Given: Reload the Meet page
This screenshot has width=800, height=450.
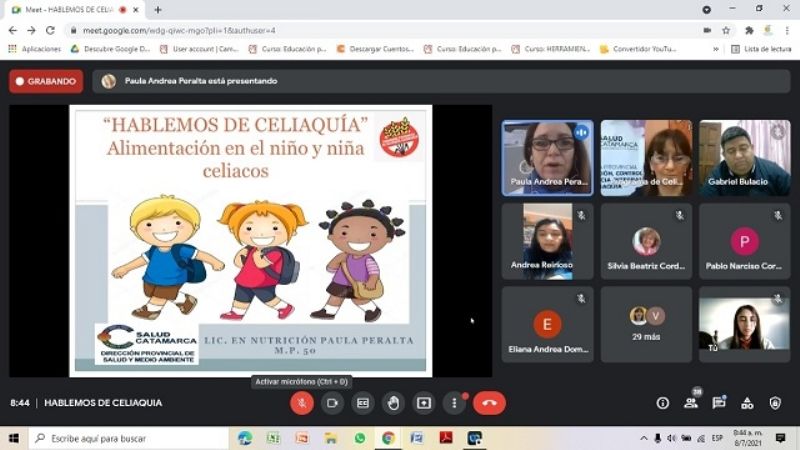Looking at the screenshot, I should [50, 31].
